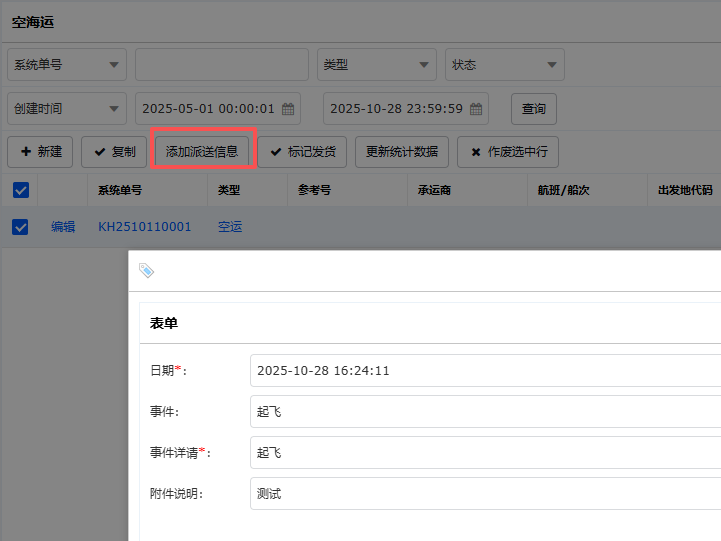
Task: Click checkmark icon on 标记发货 button
Action: pyautogui.click(x=275, y=152)
